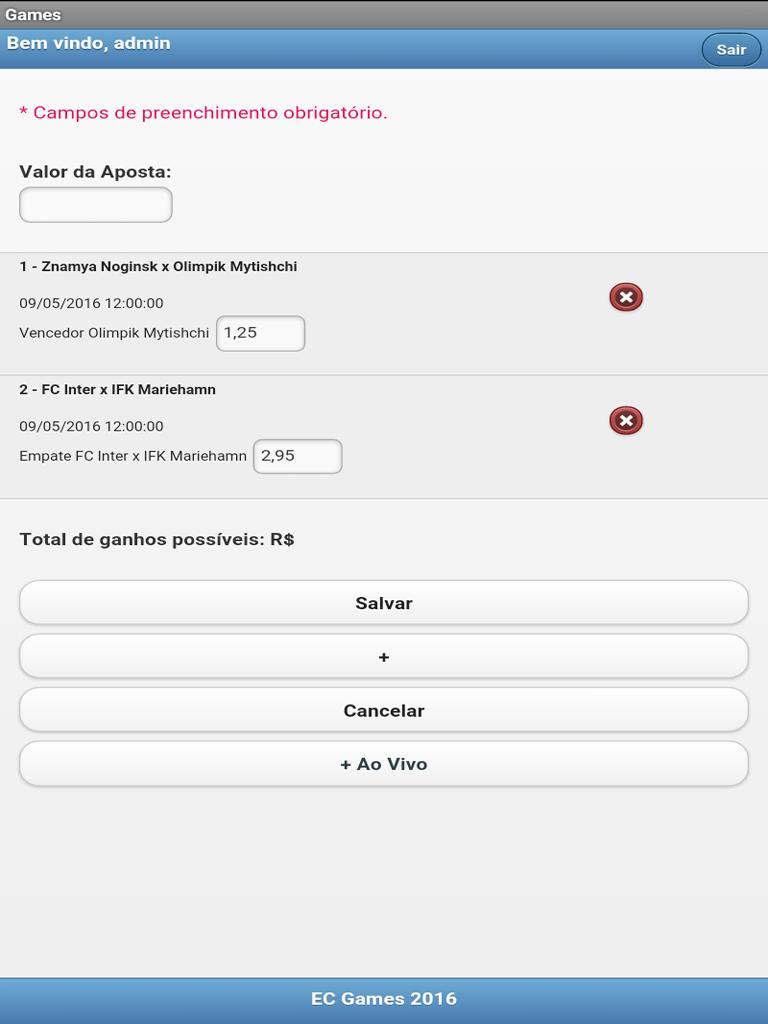
Task: Cancel the bet with Cancelar
Action: click(384, 711)
